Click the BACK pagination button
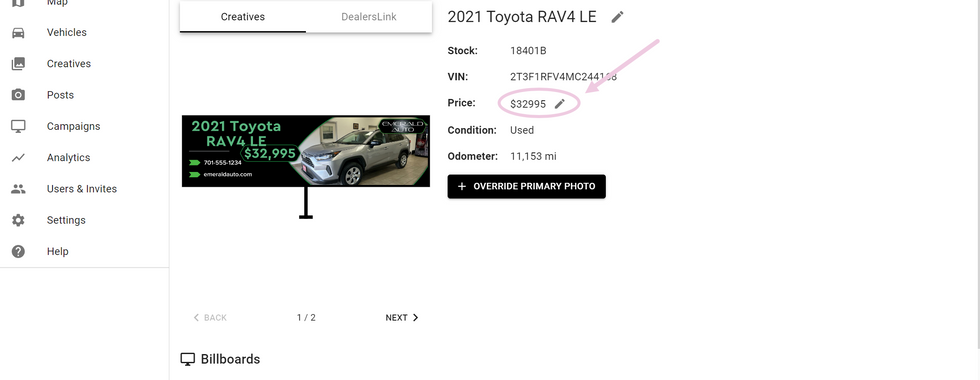980x380 pixels. [210, 318]
